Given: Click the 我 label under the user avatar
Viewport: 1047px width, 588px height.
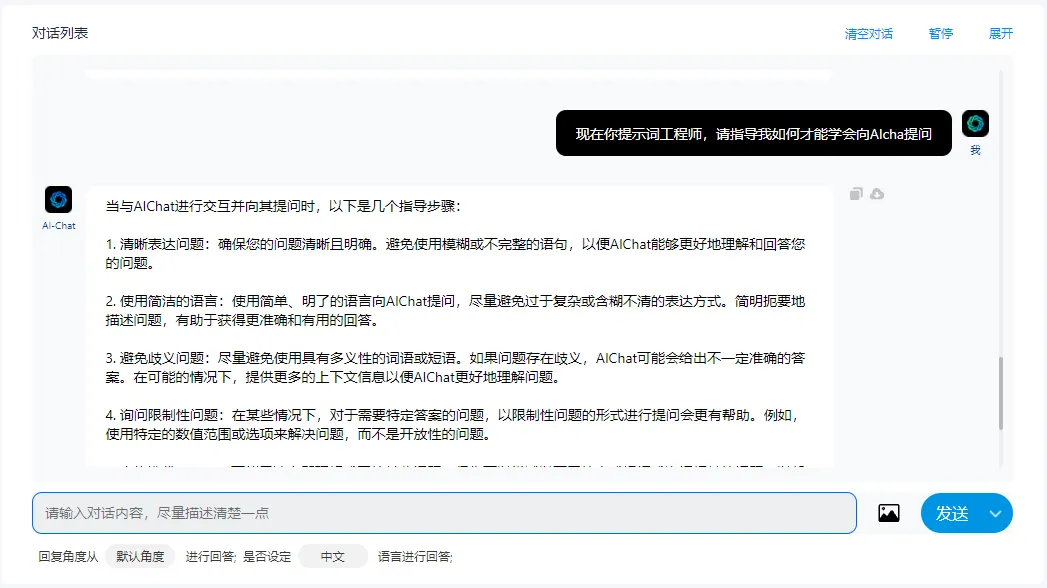Looking at the screenshot, I should pyautogui.click(x=975, y=151).
